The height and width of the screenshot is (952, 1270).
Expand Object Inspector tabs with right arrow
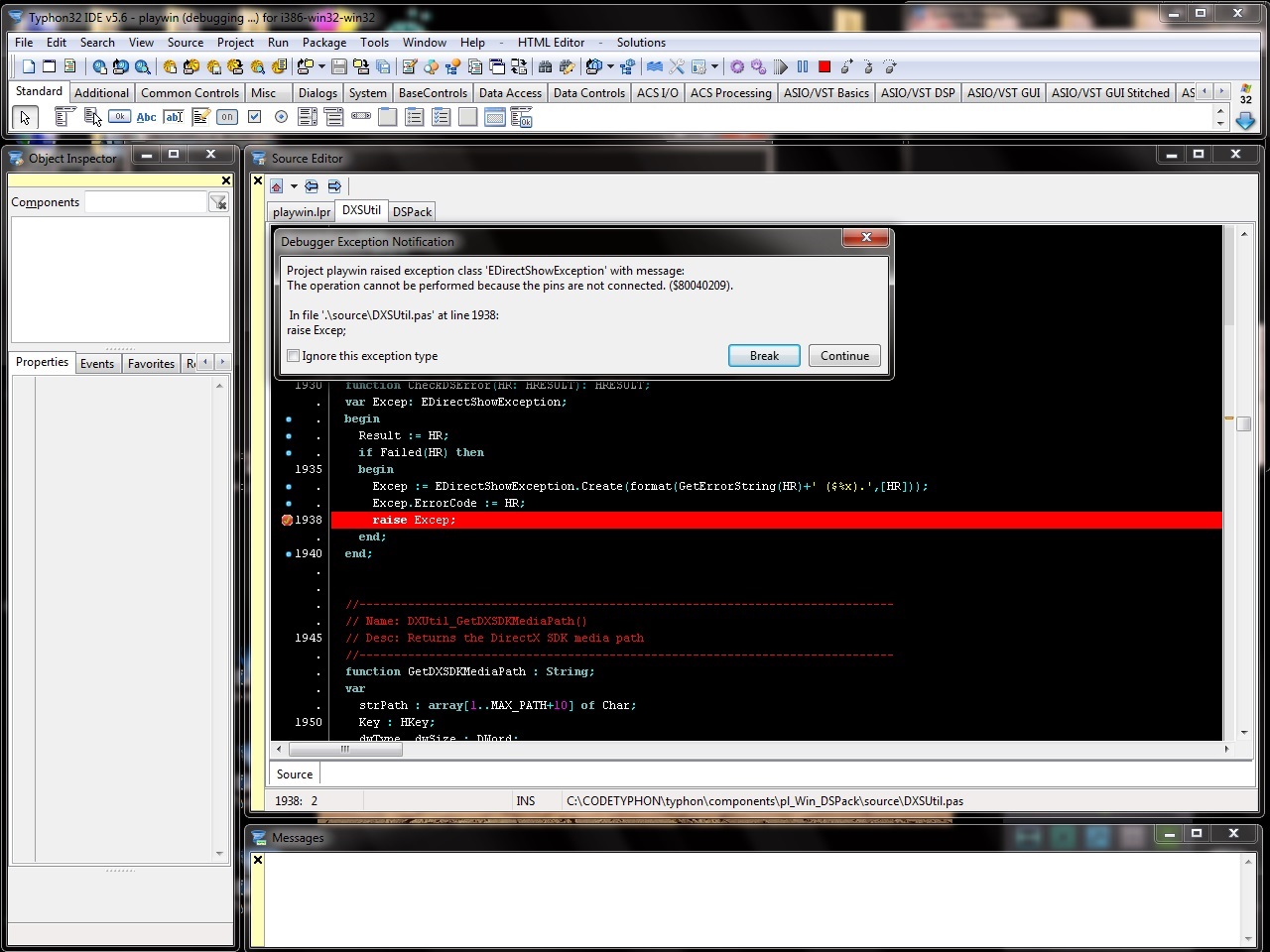pos(222,363)
